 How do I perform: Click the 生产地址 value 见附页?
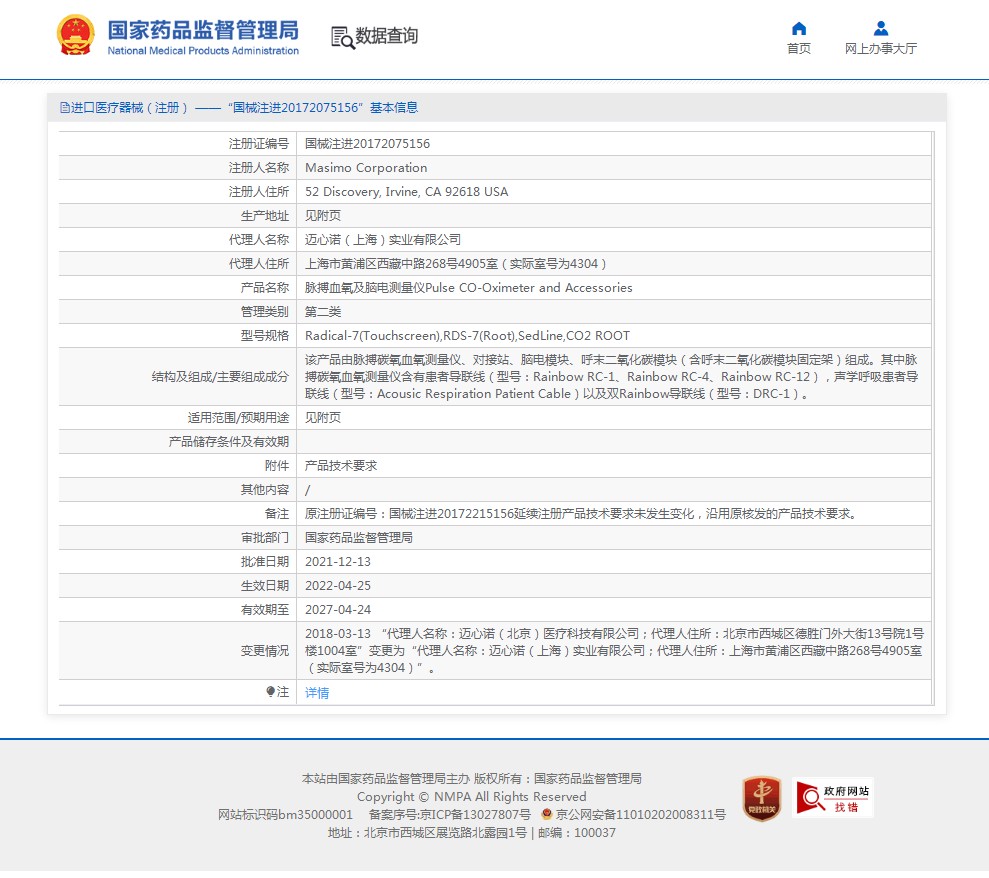(x=323, y=216)
